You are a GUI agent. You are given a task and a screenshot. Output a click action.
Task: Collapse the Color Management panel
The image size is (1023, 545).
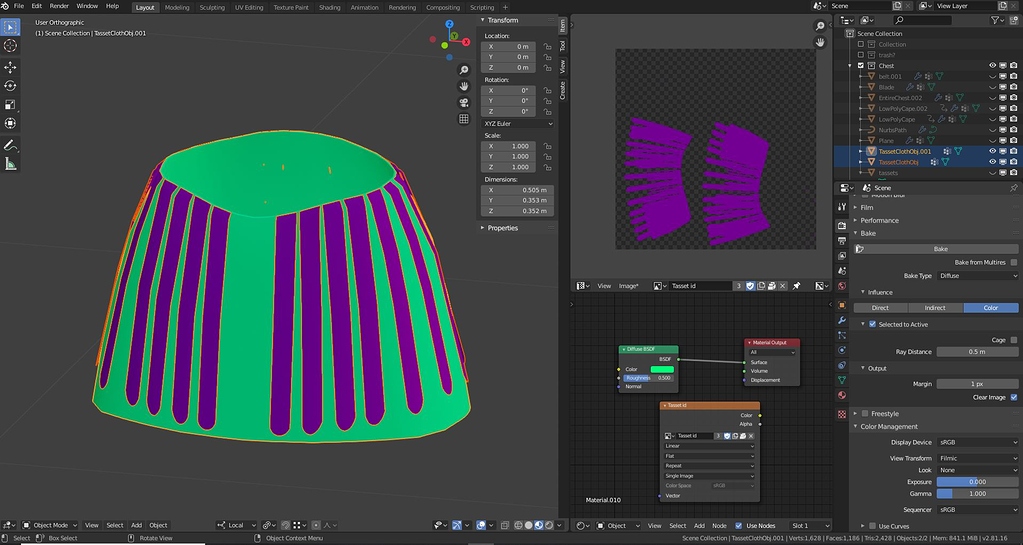pos(888,427)
